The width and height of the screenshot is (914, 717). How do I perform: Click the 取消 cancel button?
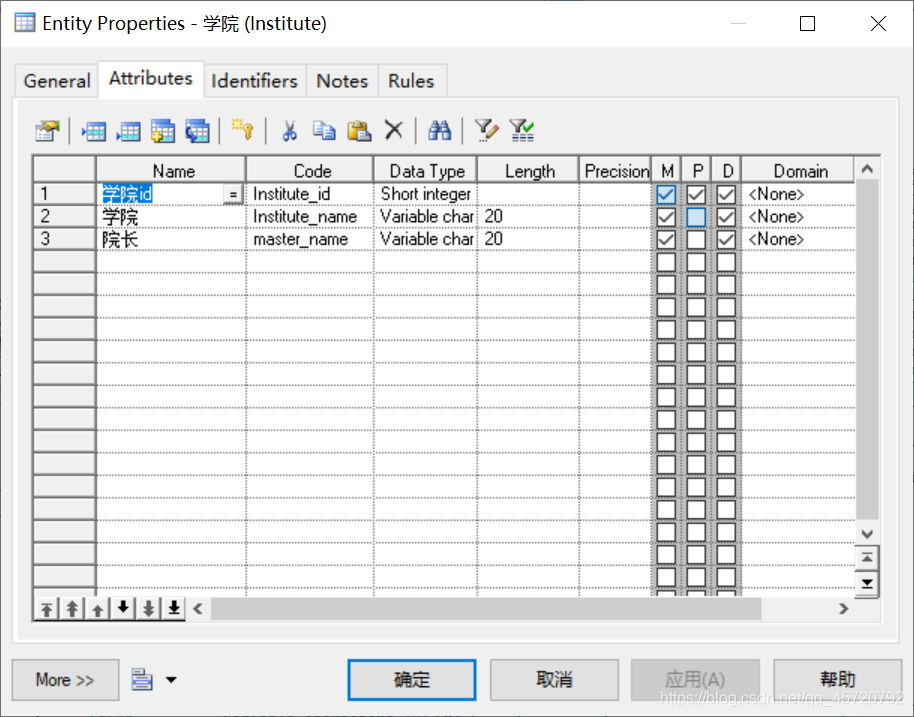[x=554, y=680]
